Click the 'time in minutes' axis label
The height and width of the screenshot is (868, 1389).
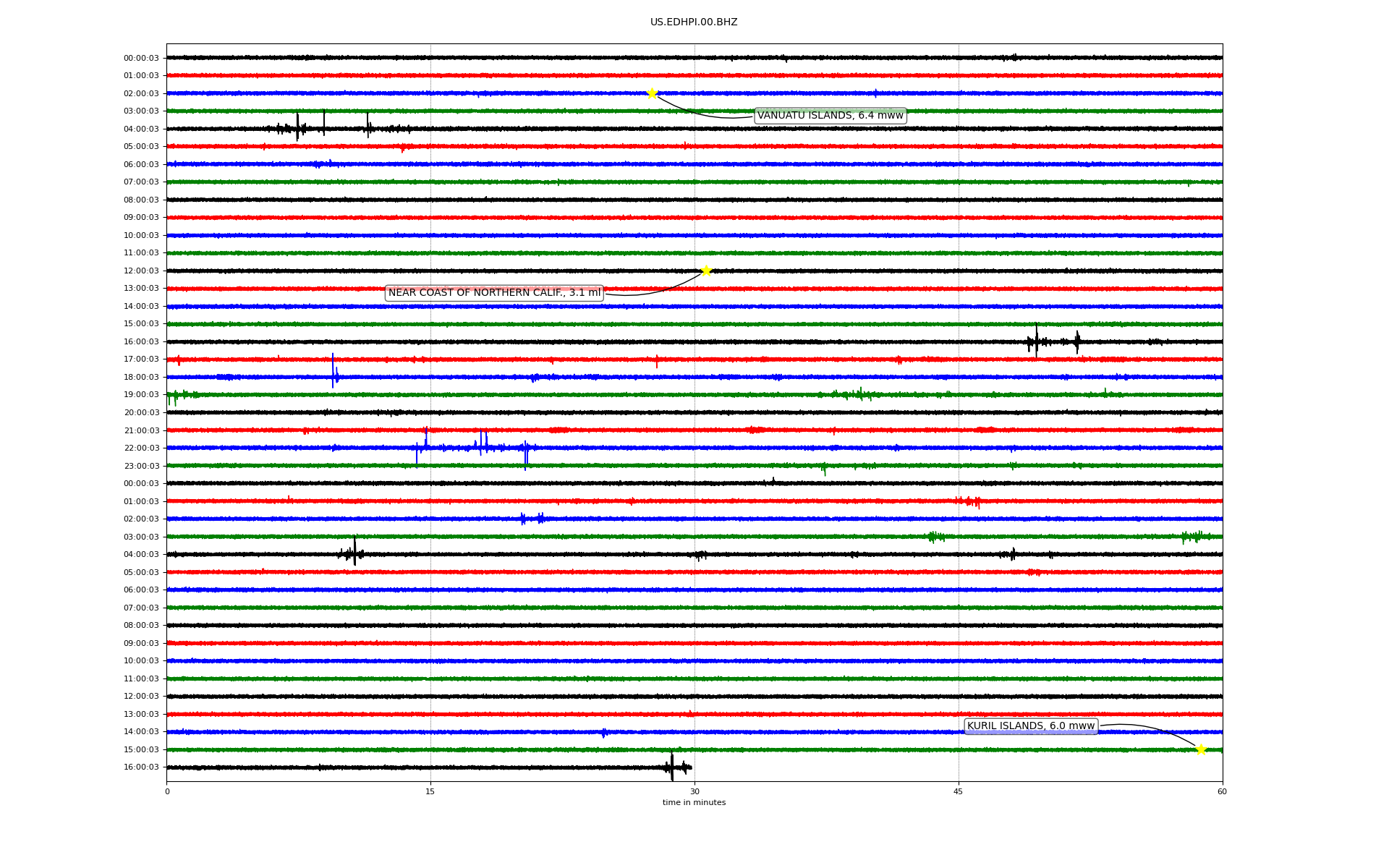(x=694, y=803)
